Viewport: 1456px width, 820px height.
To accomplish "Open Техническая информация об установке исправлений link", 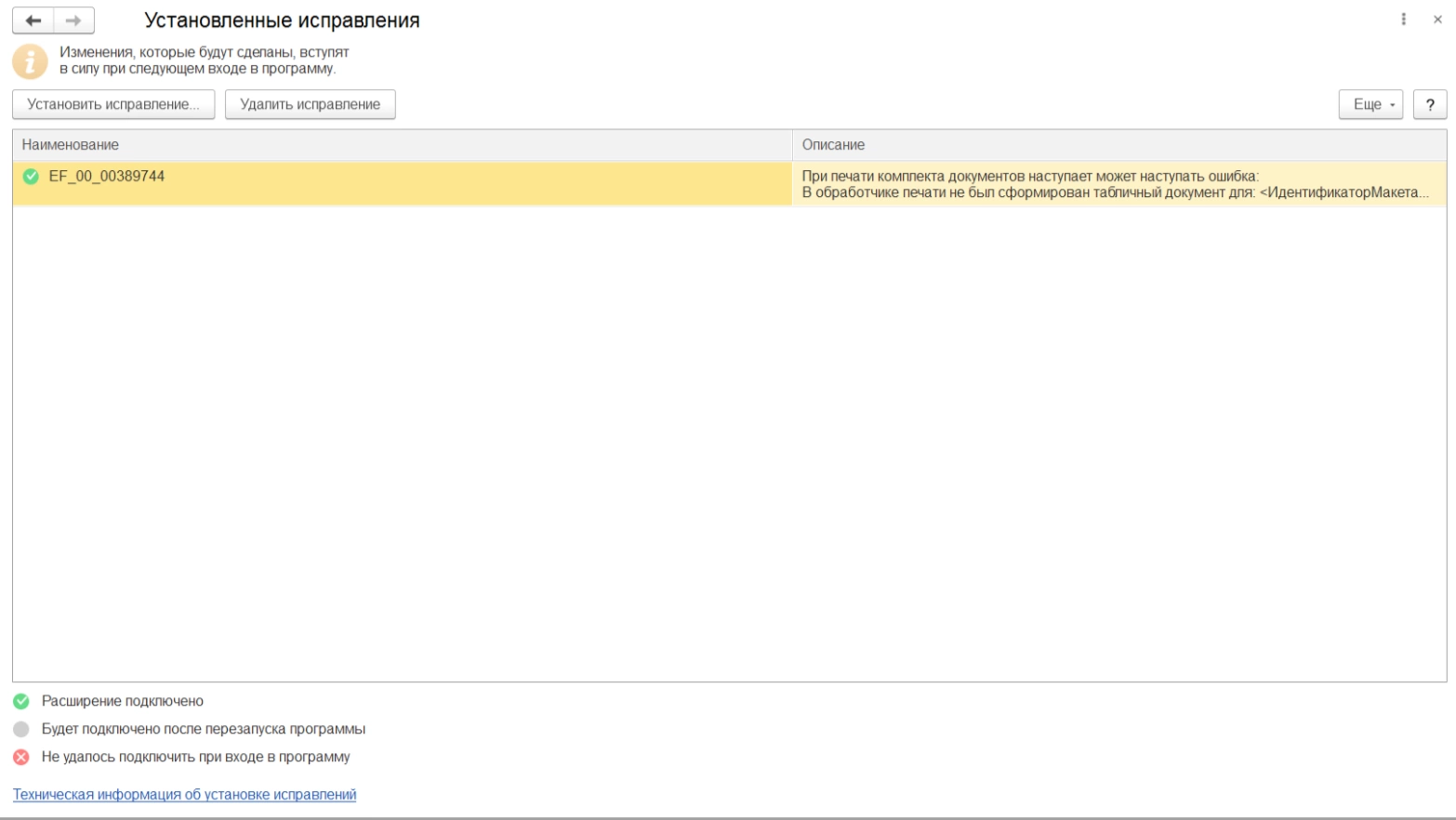I will coord(184,795).
